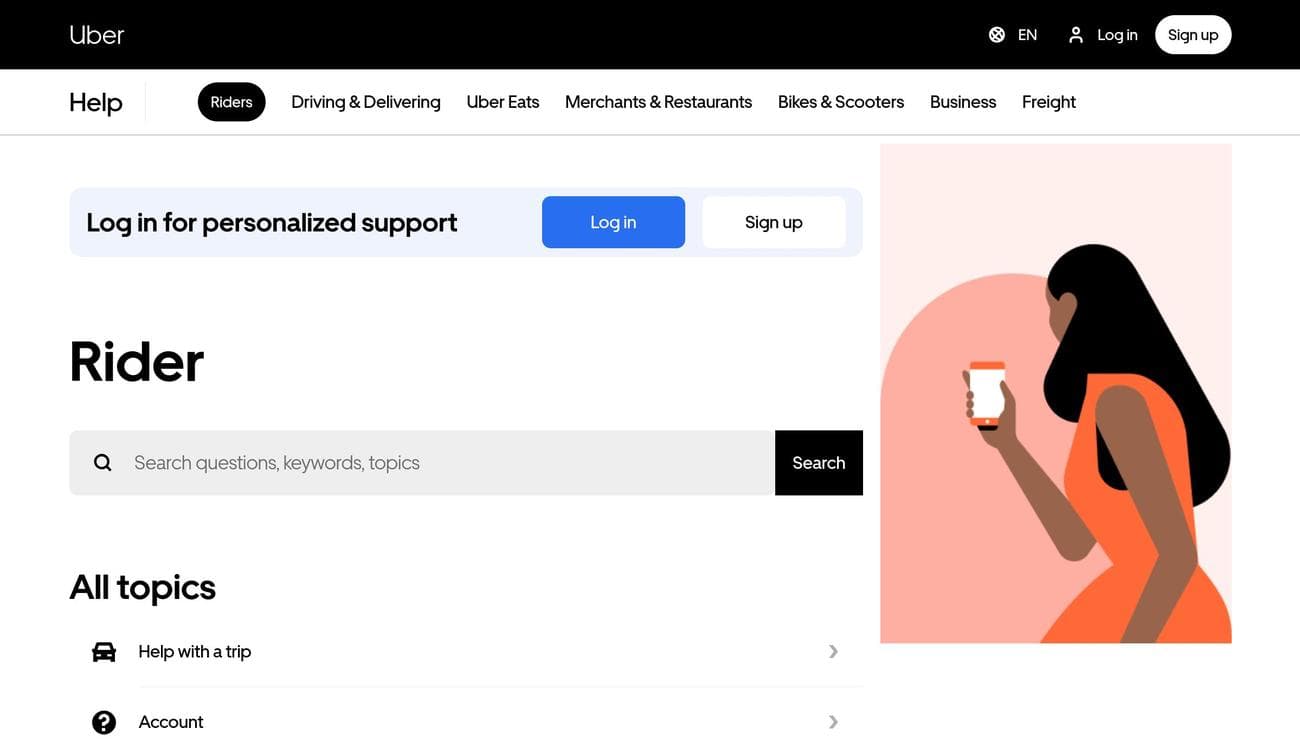The width and height of the screenshot is (1300, 748).
Task: Click the person icon beside Log in
Action: (x=1076, y=35)
